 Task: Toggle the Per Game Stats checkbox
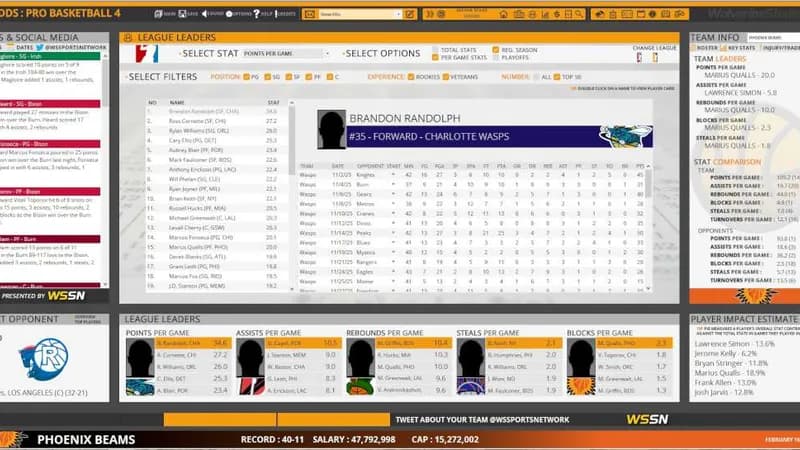point(435,58)
